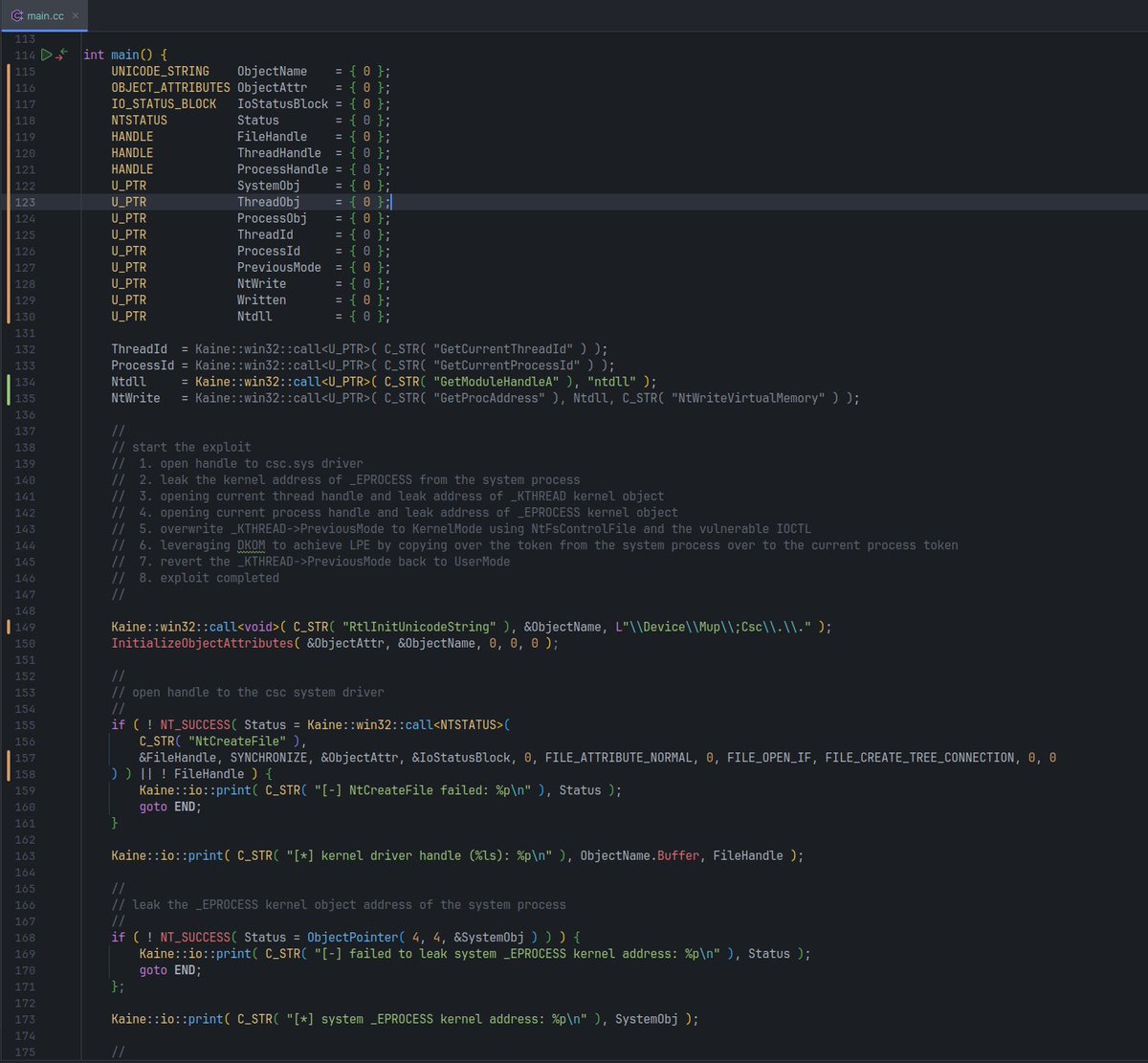Click the "GetProcAddress" string literal
The height and width of the screenshot is (1063, 1148).
click(x=490, y=398)
